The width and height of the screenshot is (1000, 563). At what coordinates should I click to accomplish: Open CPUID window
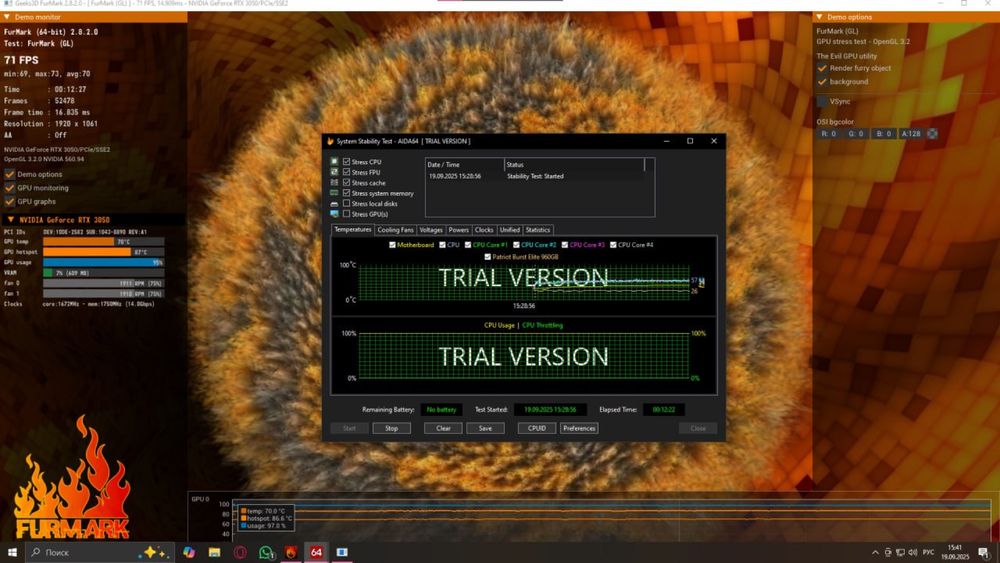[x=537, y=428]
